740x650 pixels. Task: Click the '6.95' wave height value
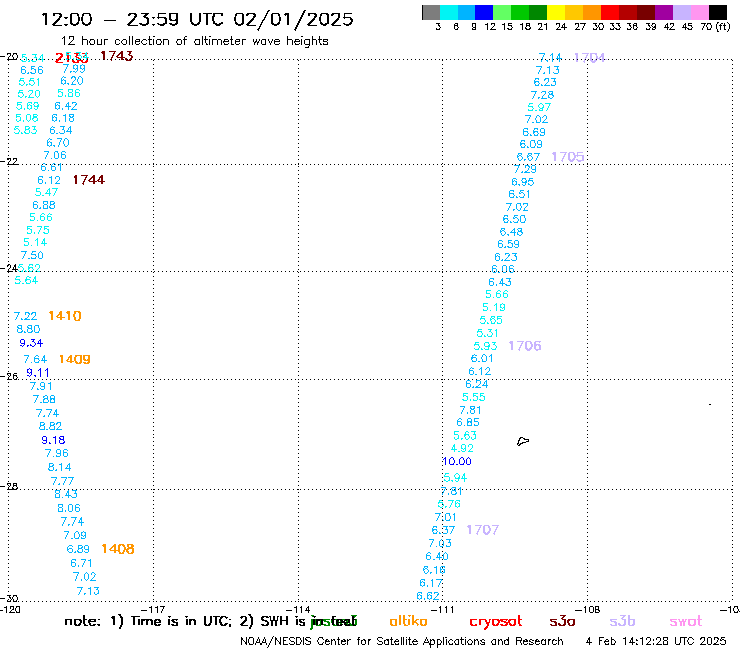coord(522,182)
